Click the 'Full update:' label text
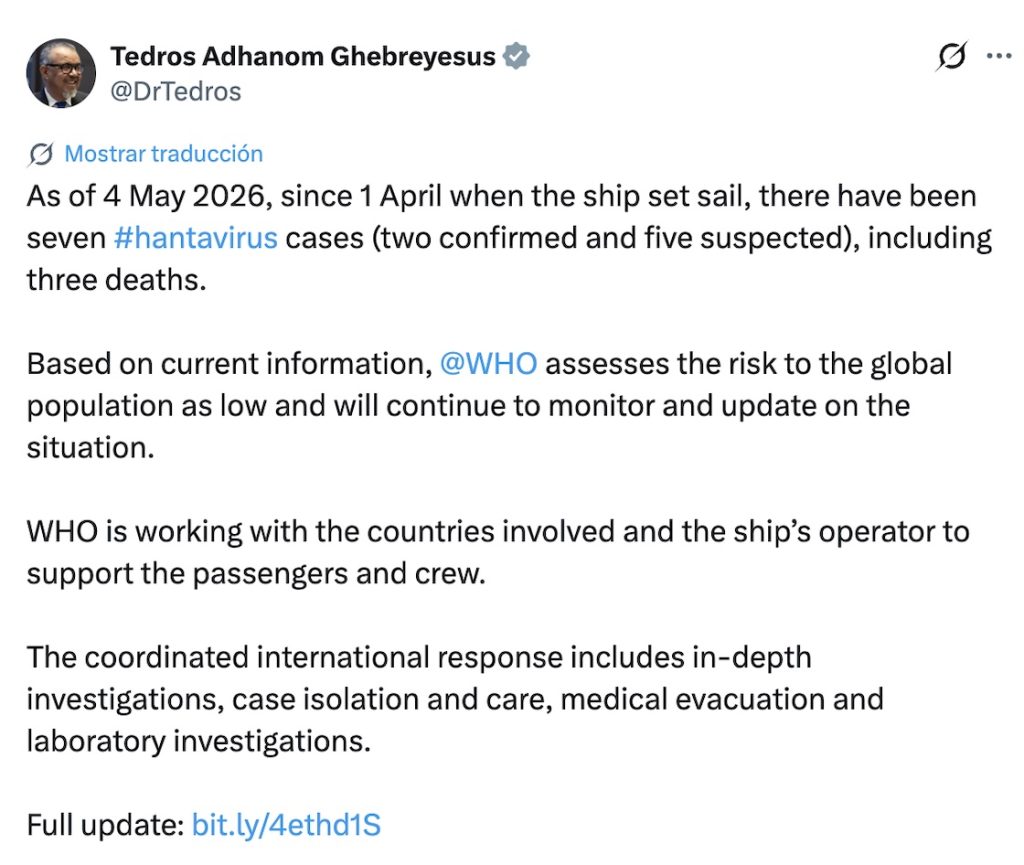The width and height of the screenshot is (1024, 865). [106, 825]
